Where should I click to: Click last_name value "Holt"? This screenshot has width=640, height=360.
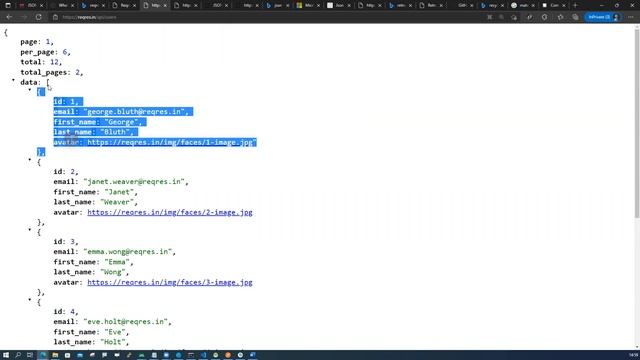(113, 342)
